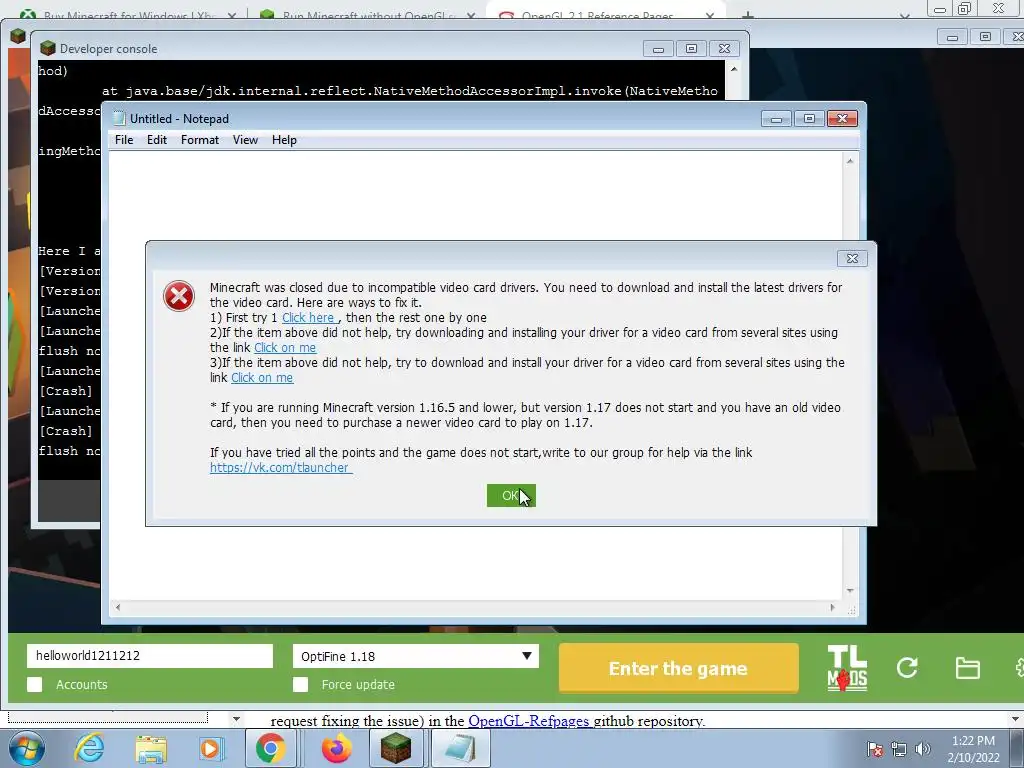The height and width of the screenshot is (768, 1024).
Task: Open the 'Click on me' link in step 2
Action: [285, 348]
